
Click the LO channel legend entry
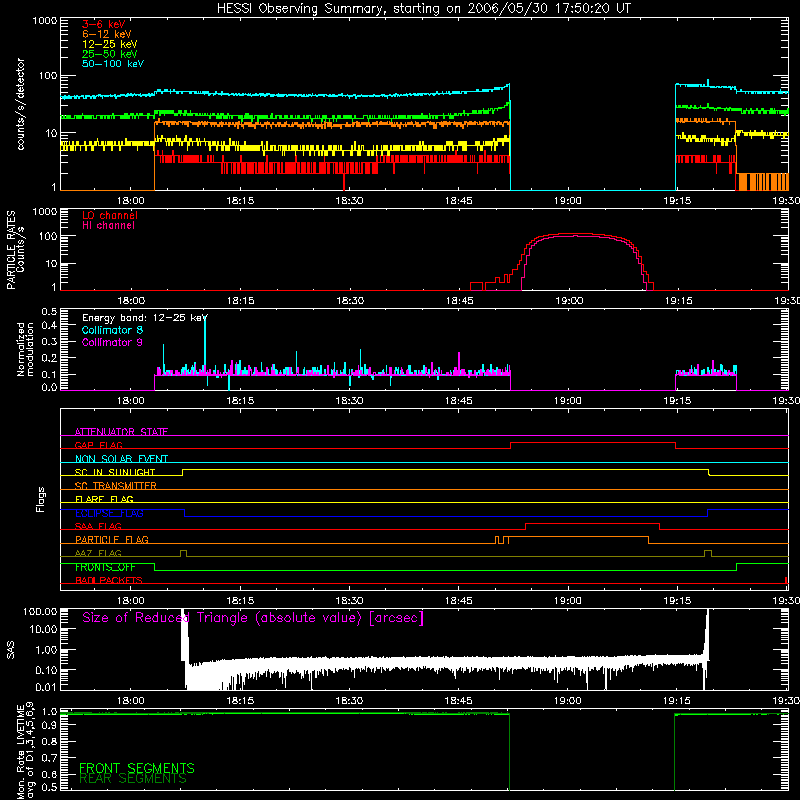pyautogui.click(x=110, y=215)
